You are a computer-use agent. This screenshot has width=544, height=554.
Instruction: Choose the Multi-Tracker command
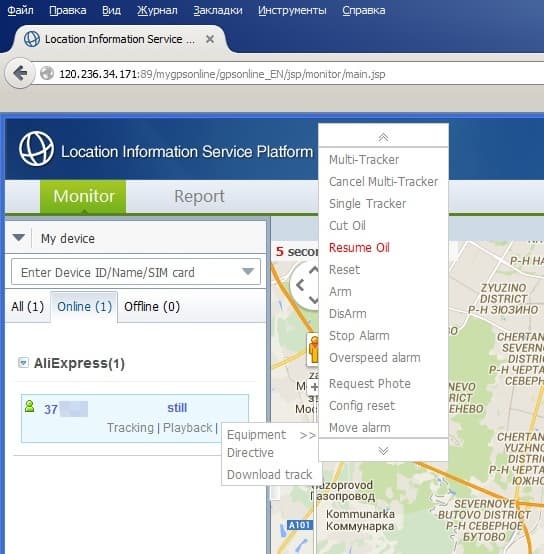364,160
